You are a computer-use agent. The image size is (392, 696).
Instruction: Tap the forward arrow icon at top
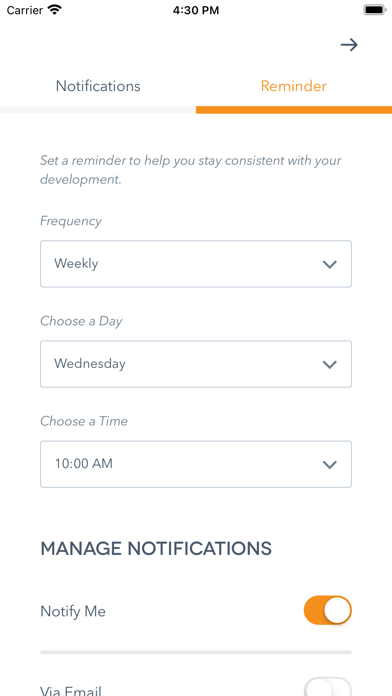click(349, 45)
